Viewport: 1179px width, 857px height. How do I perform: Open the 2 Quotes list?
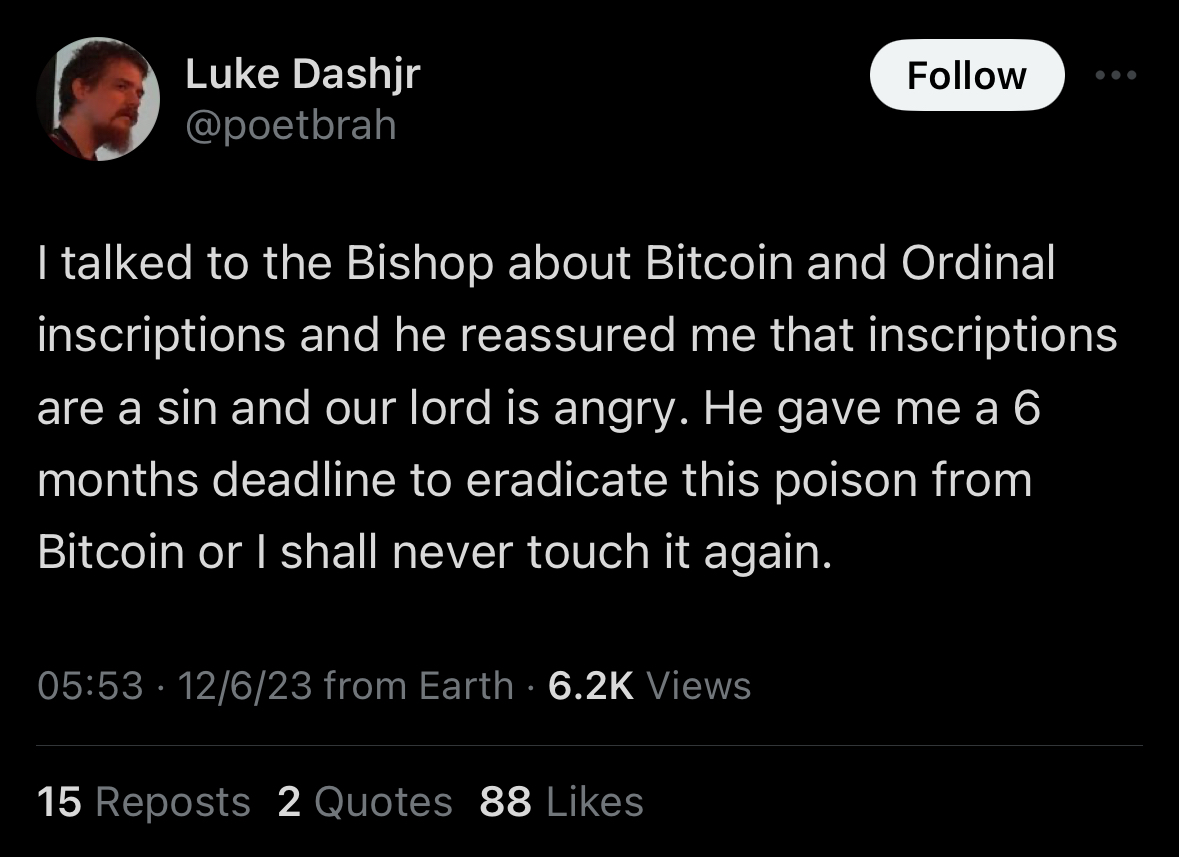tap(365, 802)
